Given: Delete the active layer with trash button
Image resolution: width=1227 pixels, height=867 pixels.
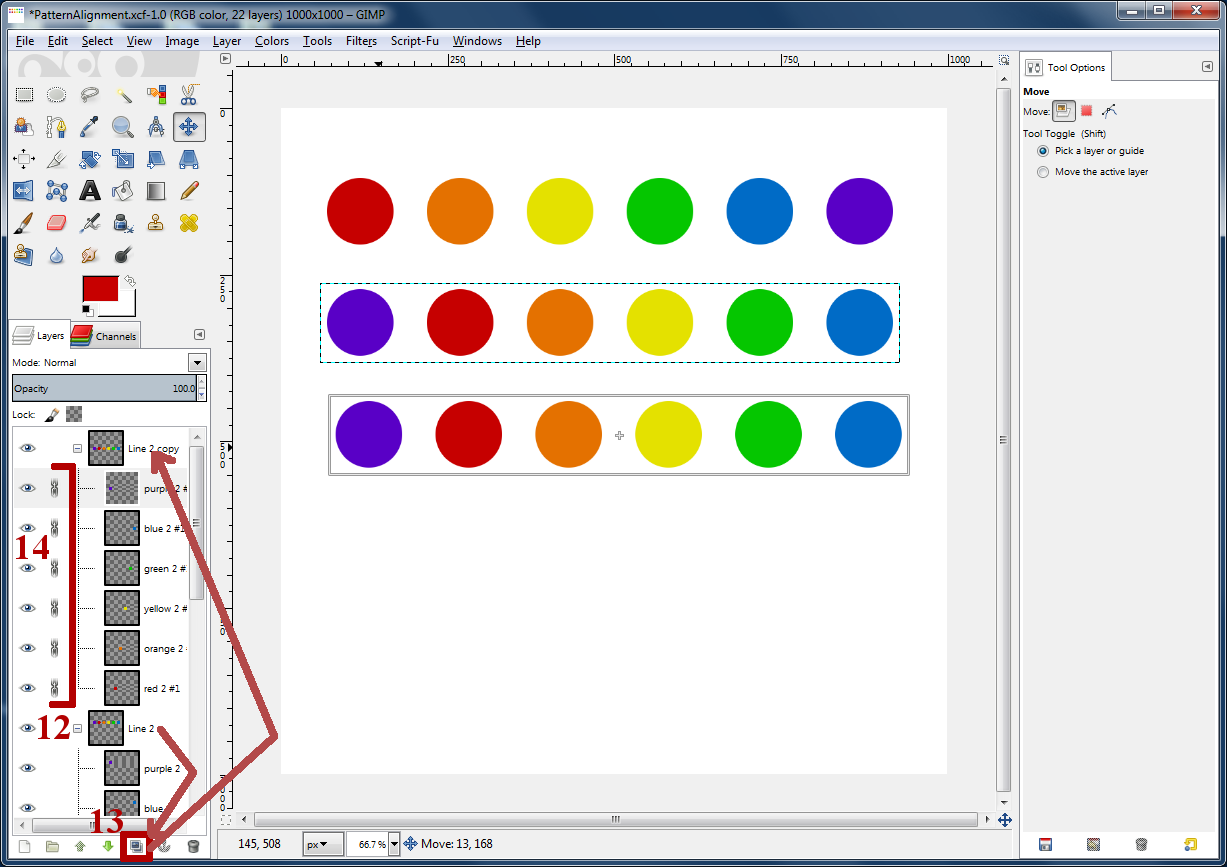Looking at the screenshot, I should 193,845.
